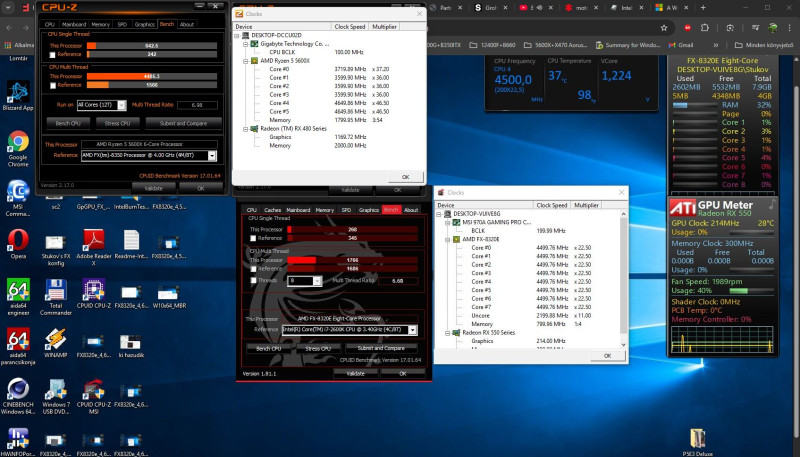
Task: Open the PSE3 Deluxe desktop icon
Action: (697, 442)
